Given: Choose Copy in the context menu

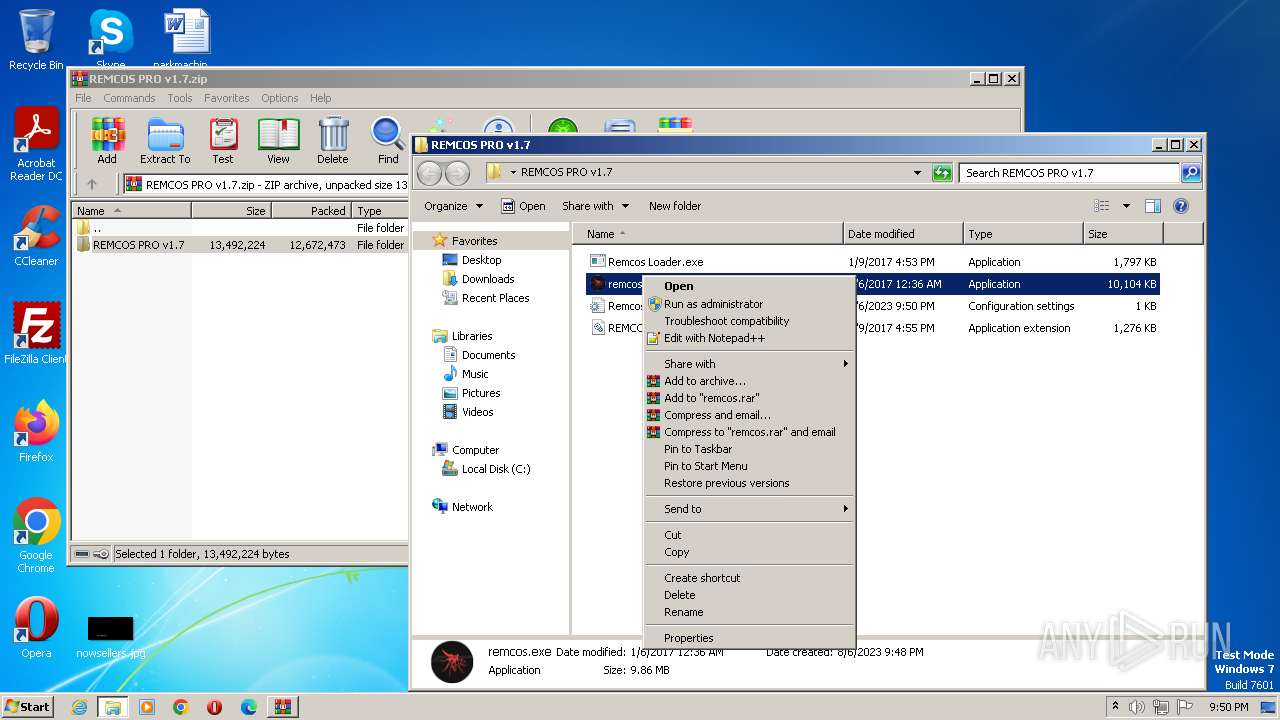Looking at the screenshot, I should [748, 552].
